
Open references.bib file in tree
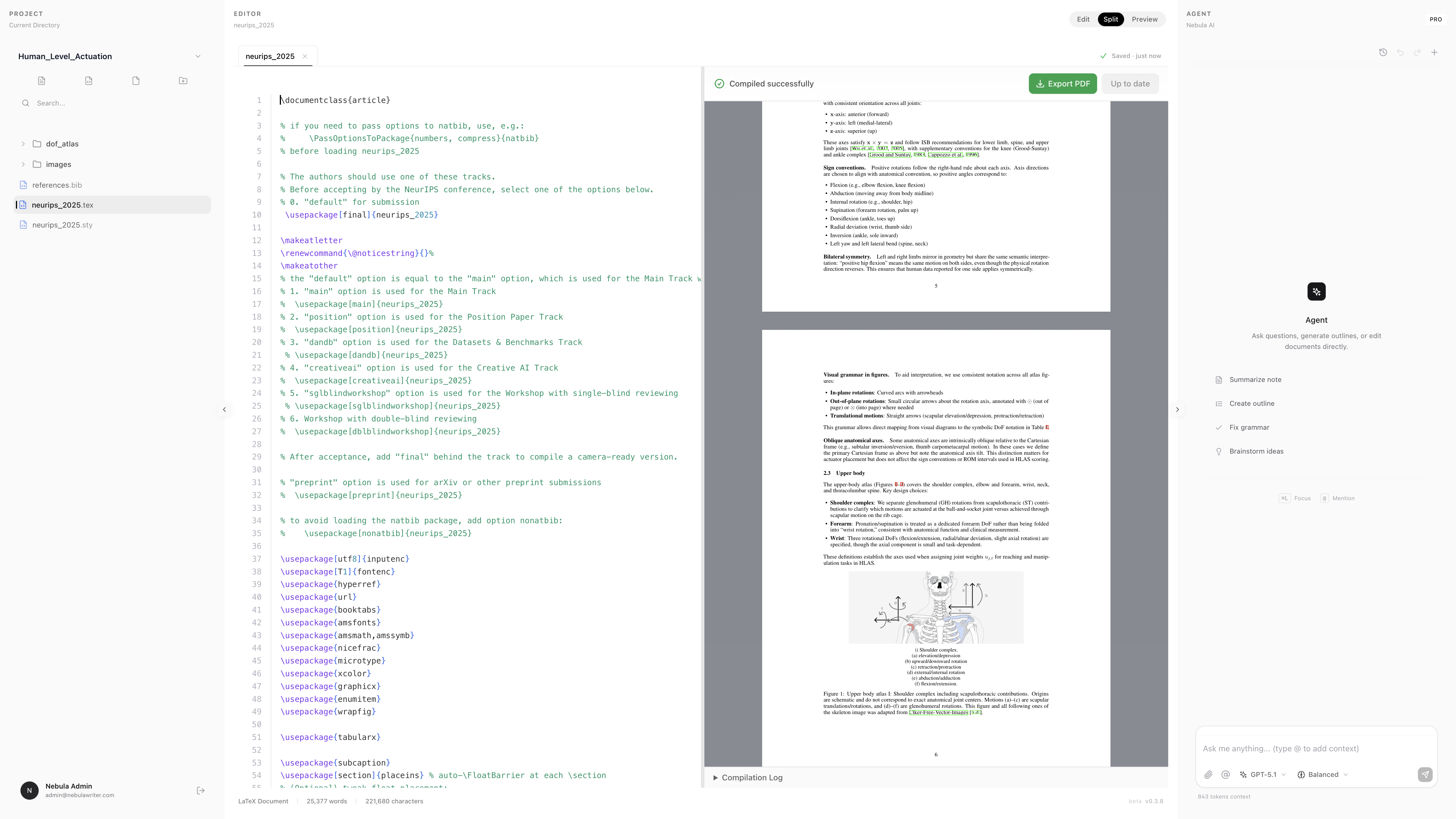[57, 185]
